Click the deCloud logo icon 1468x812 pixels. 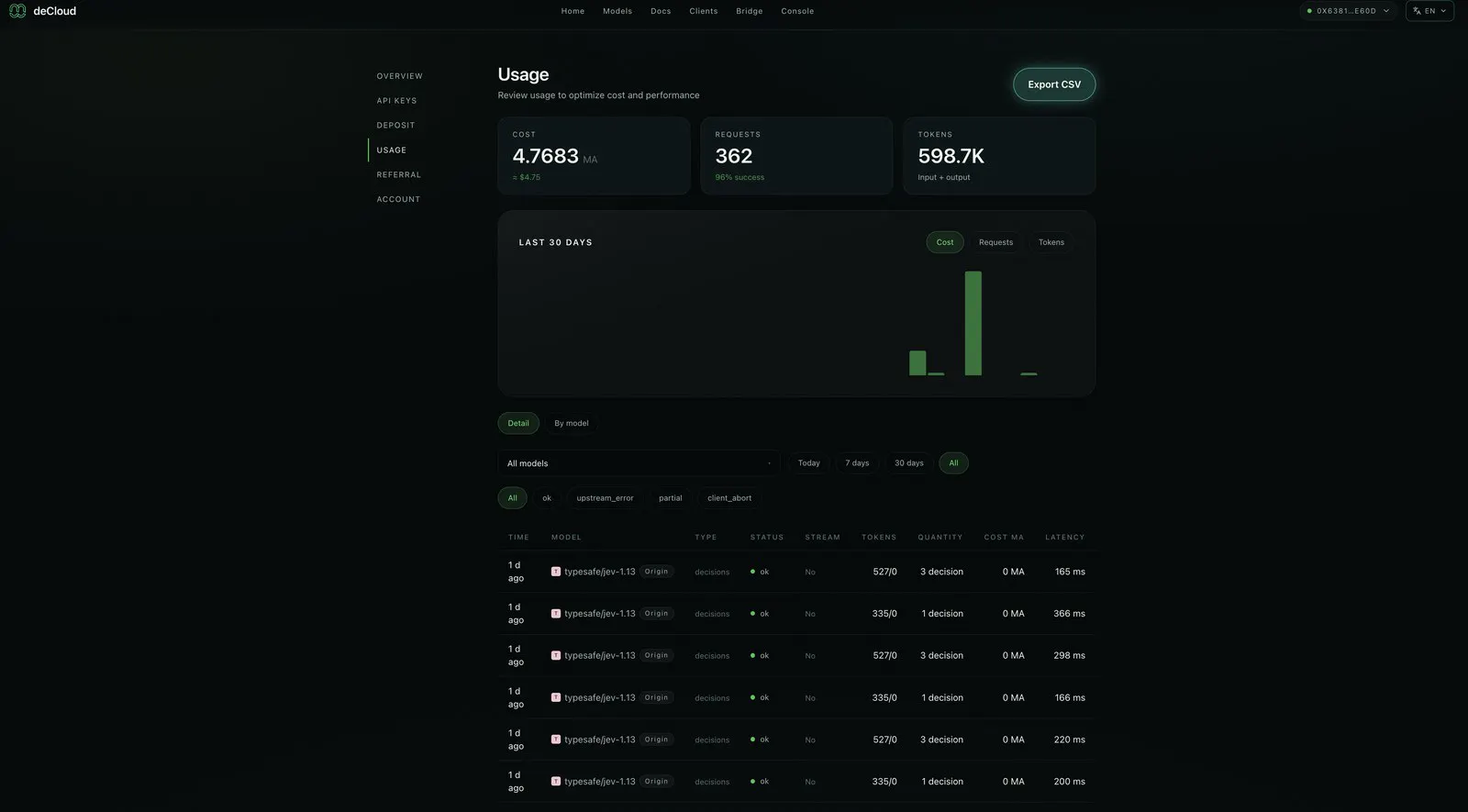[17, 11]
